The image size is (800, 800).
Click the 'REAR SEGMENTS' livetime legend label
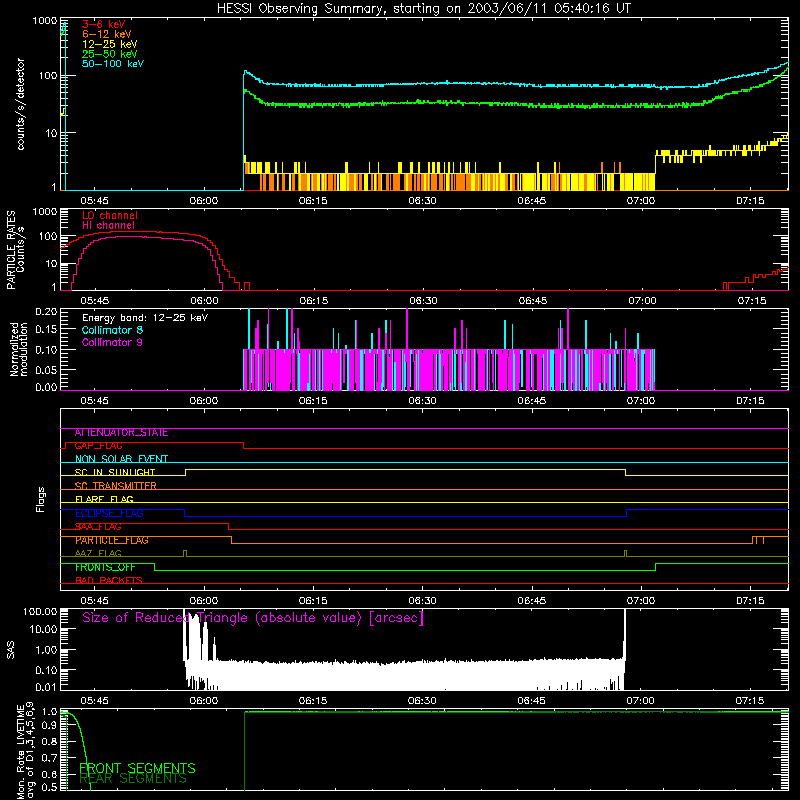(133, 779)
